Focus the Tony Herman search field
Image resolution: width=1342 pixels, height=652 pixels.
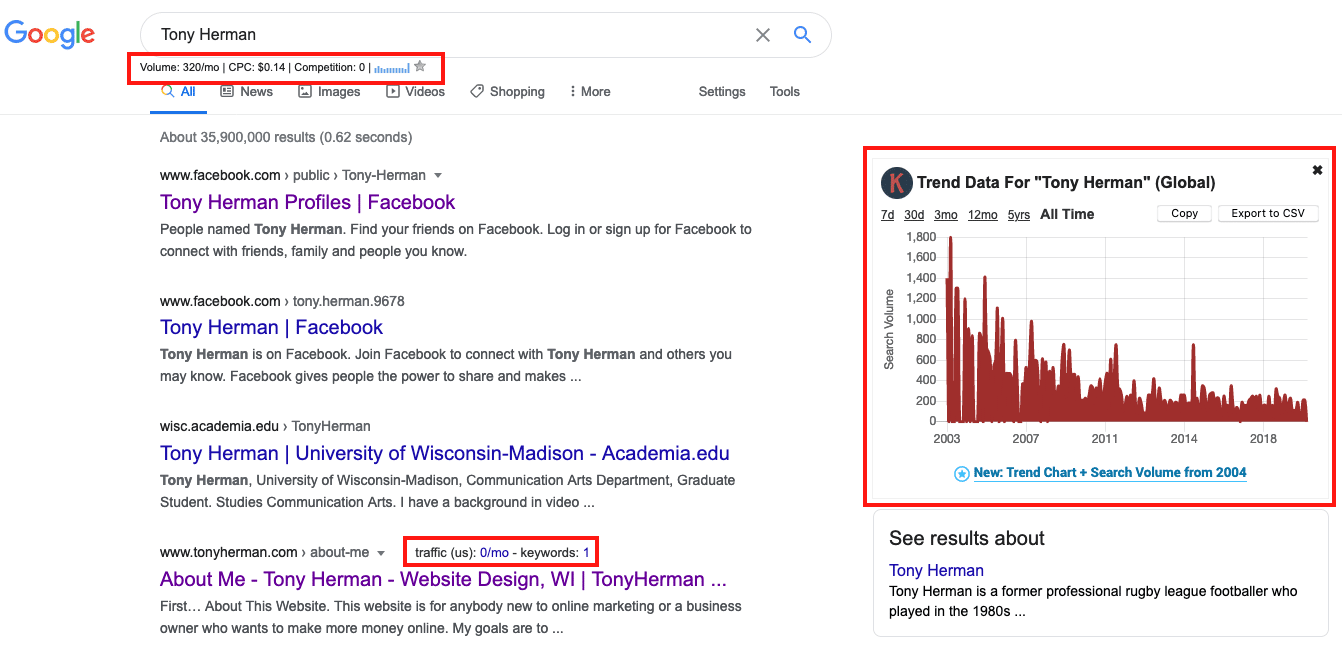[450, 35]
